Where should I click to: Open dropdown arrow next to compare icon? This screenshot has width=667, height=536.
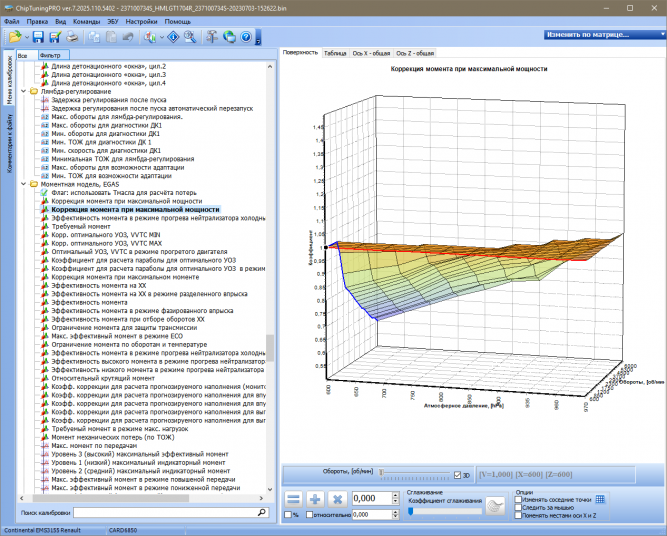pyautogui.click(x=162, y=37)
